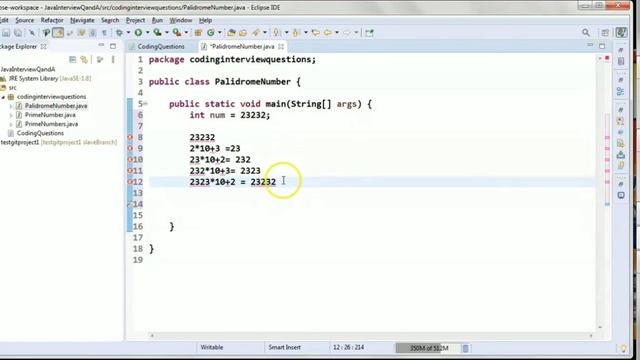Open New Java Class dropdown arrow
This screenshot has width=640, height=360.
point(219,33)
